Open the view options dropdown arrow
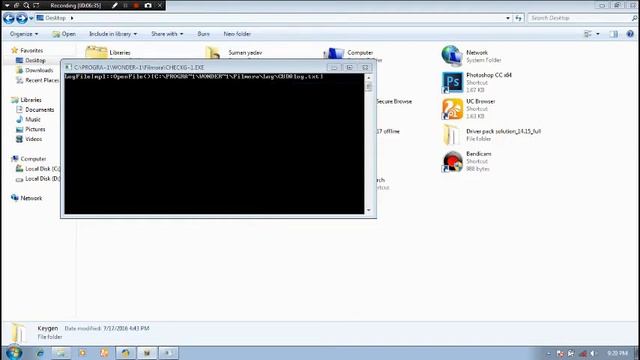The image size is (640, 360). [598, 34]
